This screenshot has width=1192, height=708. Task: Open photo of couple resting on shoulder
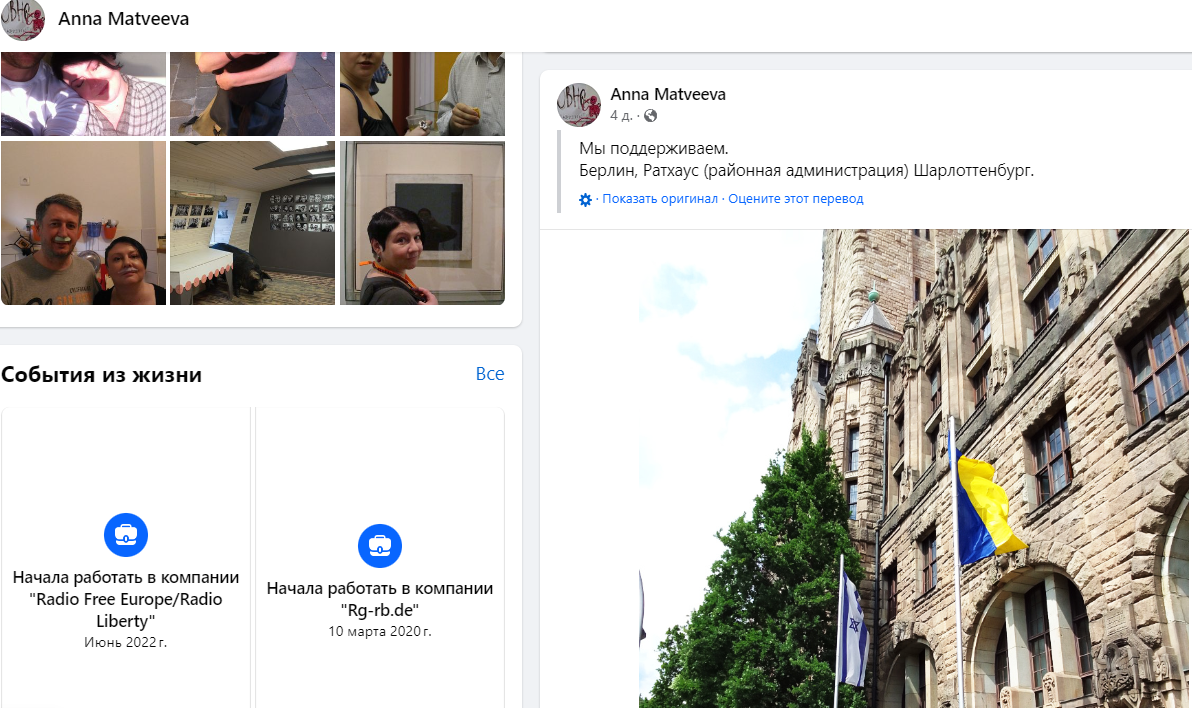pyautogui.click(x=84, y=94)
